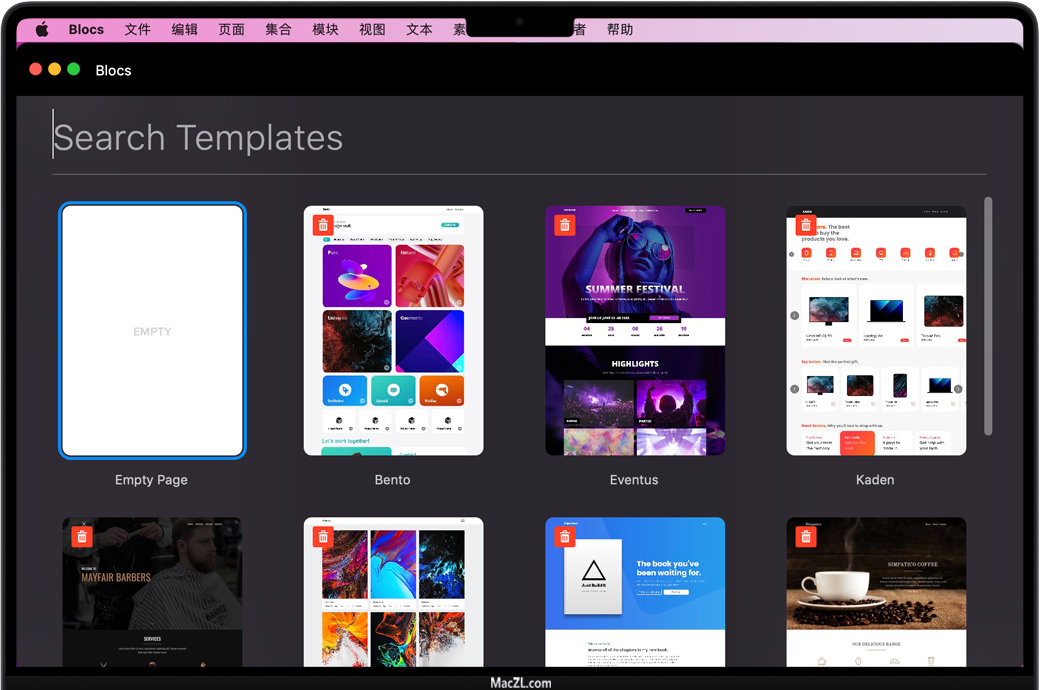The width and height of the screenshot is (1040, 690).
Task: Open the Blocs application menu
Action: coord(86,29)
